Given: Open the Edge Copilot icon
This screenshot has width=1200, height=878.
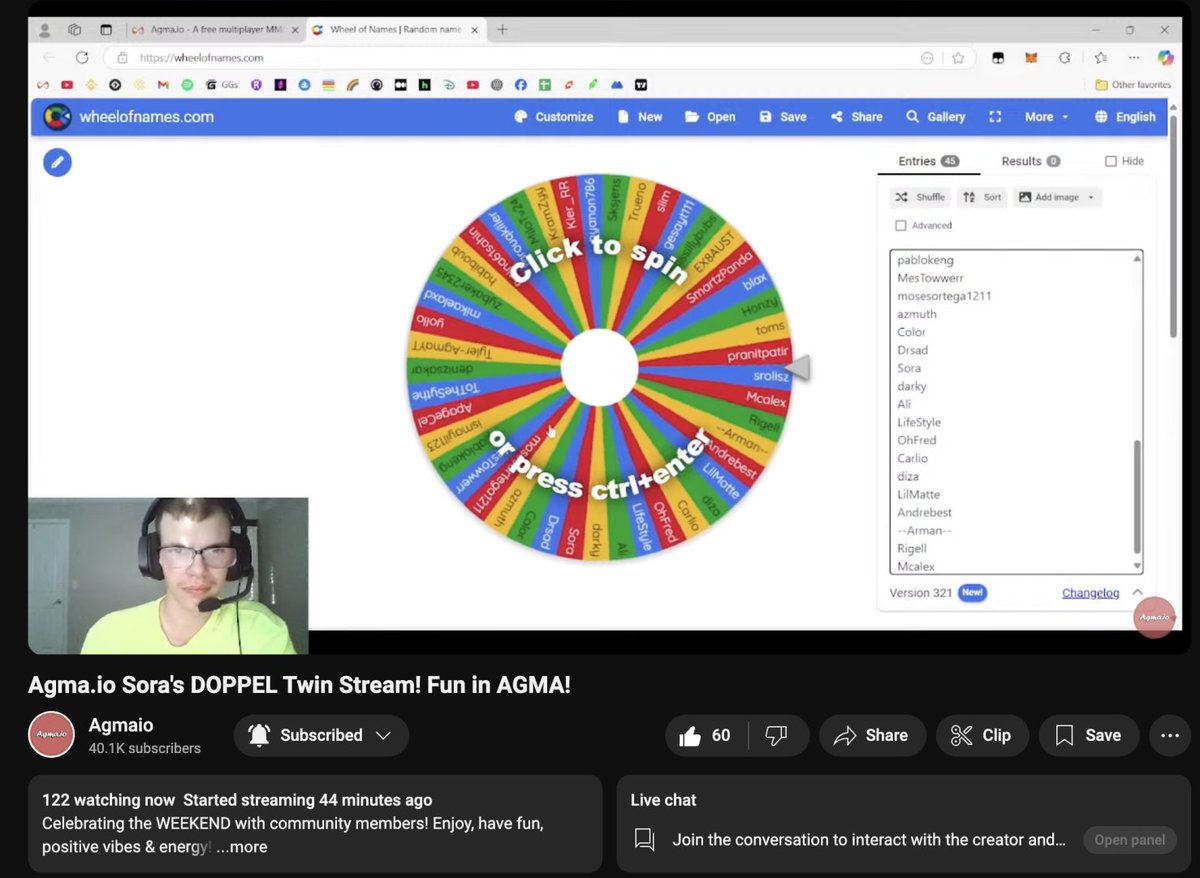Looking at the screenshot, I should pos(1165,58).
